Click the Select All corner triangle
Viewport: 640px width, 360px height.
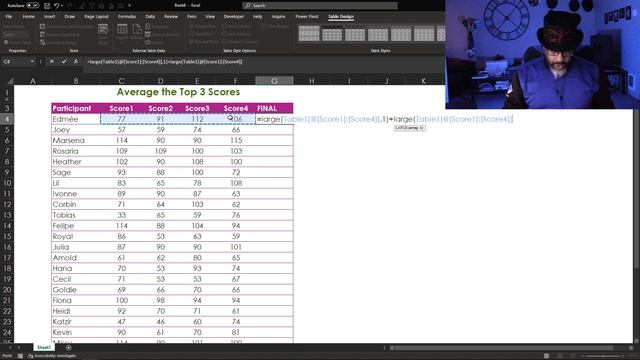tap(9, 81)
